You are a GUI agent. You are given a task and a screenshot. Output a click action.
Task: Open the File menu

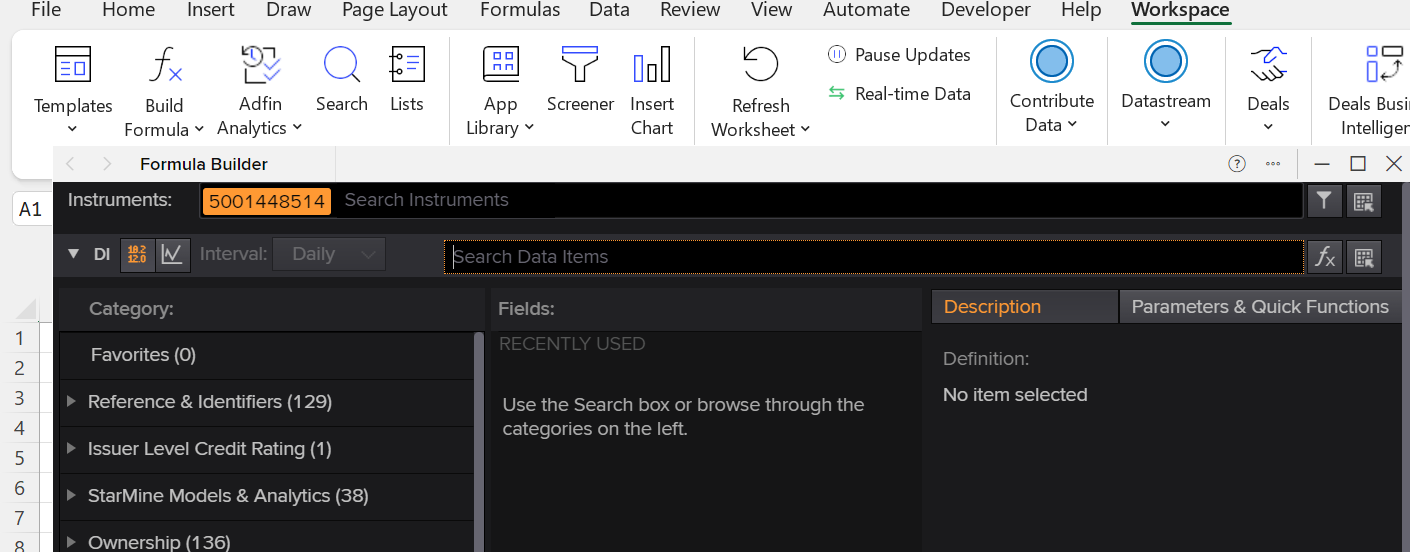point(46,10)
